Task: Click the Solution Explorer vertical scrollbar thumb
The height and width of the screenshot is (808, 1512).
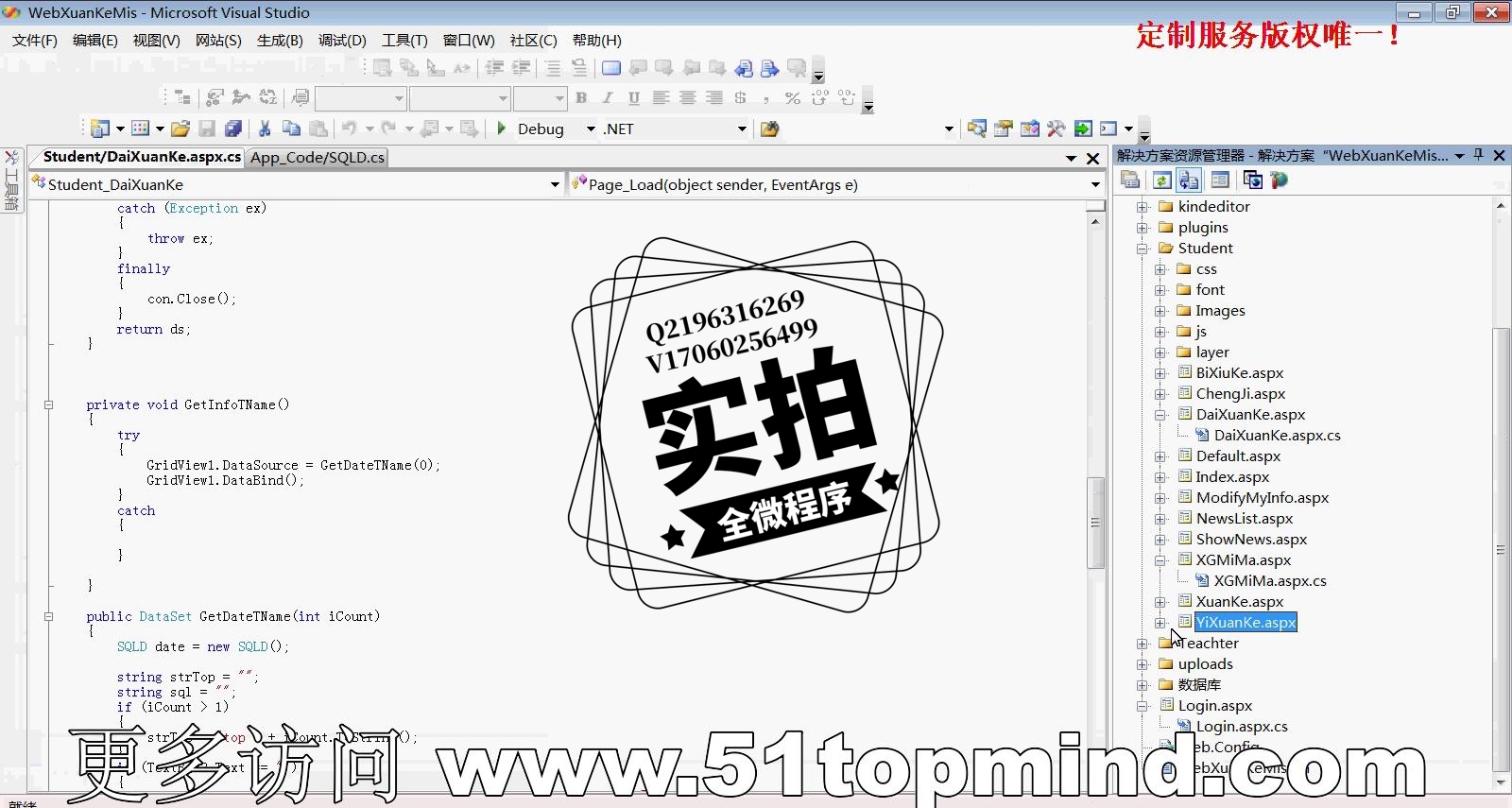Action: tap(1501, 548)
